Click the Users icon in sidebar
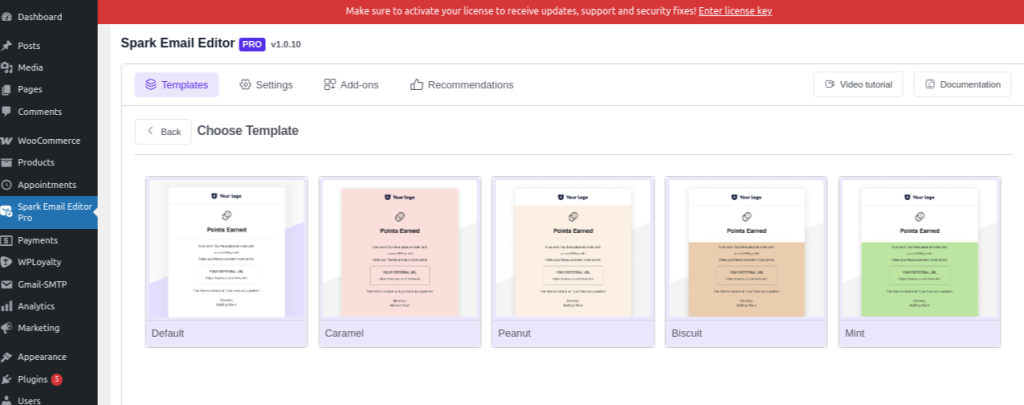Viewport: 1024px width, 405px height. click(x=7, y=400)
